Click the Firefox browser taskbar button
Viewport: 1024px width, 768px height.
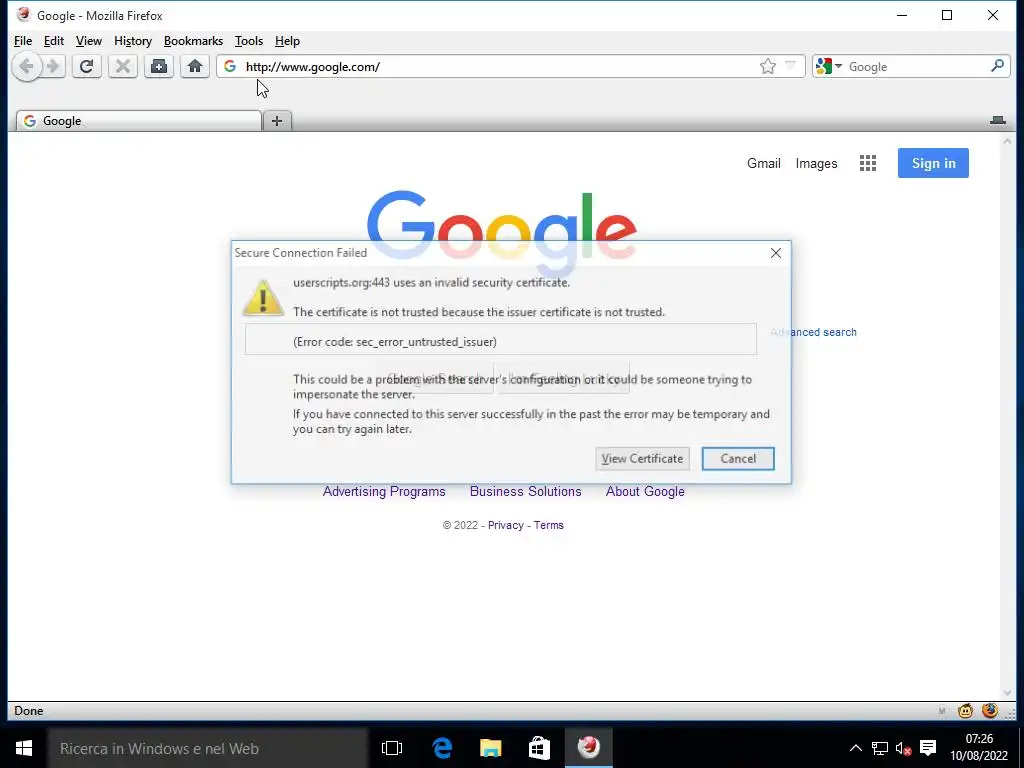point(588,748)
